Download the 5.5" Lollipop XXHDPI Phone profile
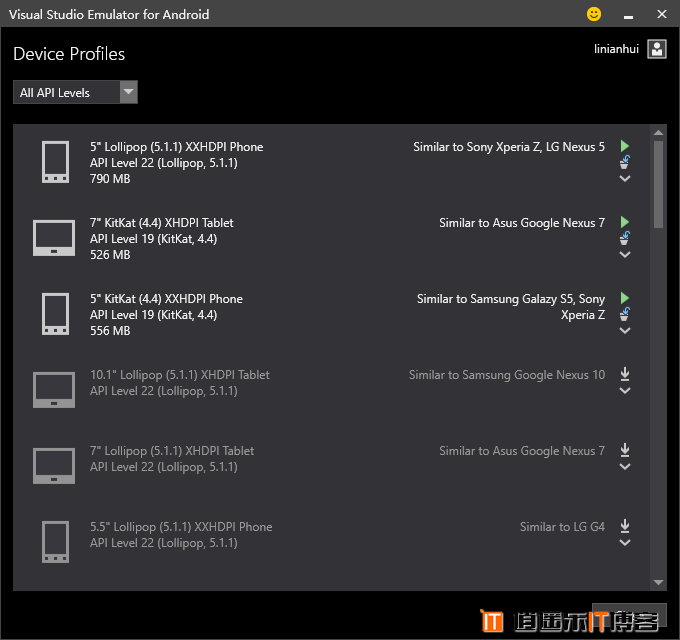 (x=624, y=526)
